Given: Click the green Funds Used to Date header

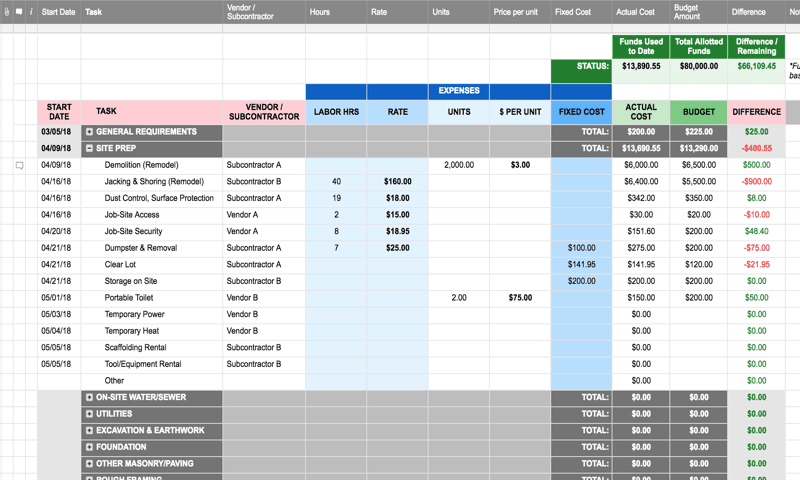Looking at the screenshot, I should pos(640,47).
